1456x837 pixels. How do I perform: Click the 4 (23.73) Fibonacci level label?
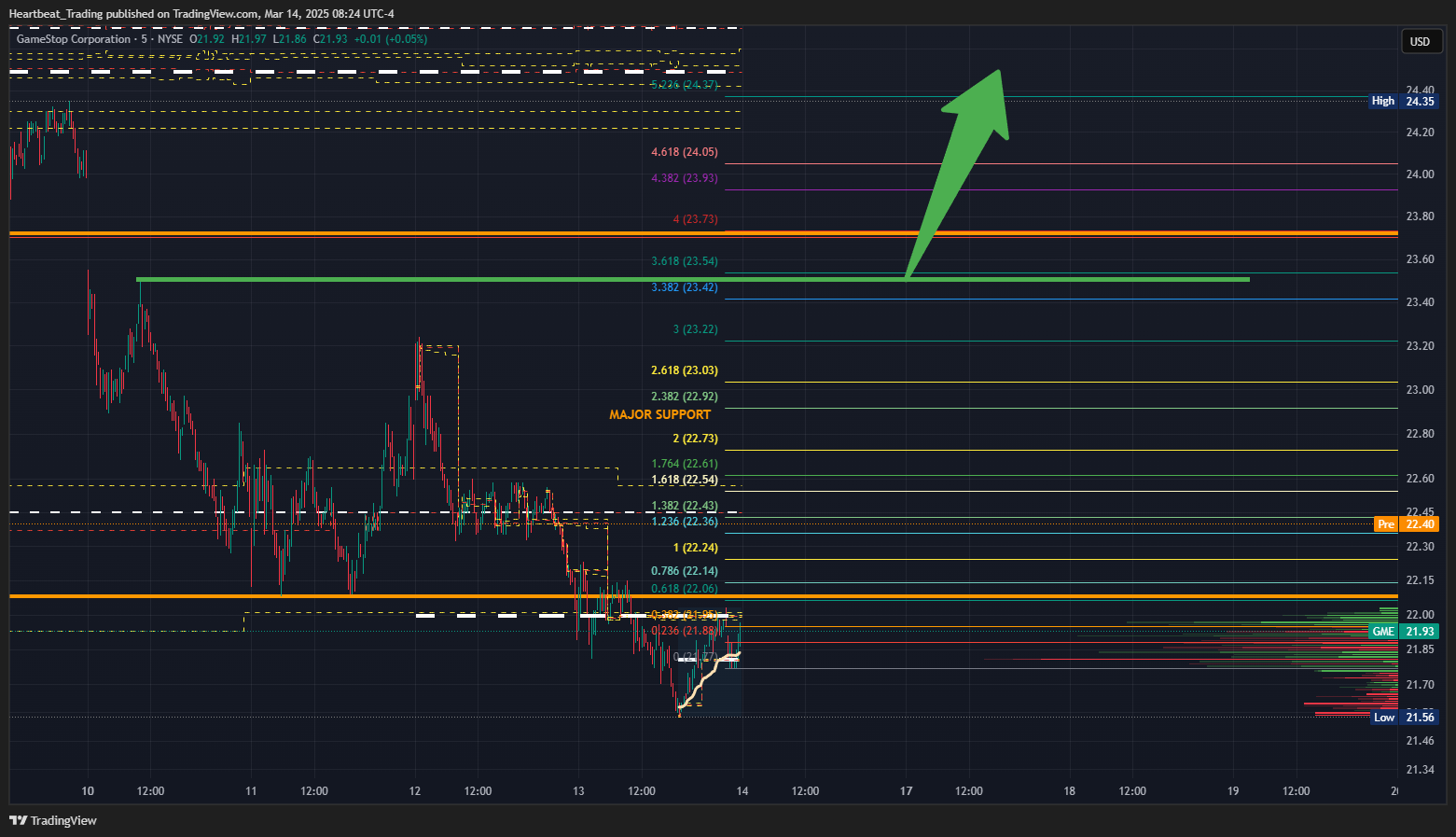(696, 219)
